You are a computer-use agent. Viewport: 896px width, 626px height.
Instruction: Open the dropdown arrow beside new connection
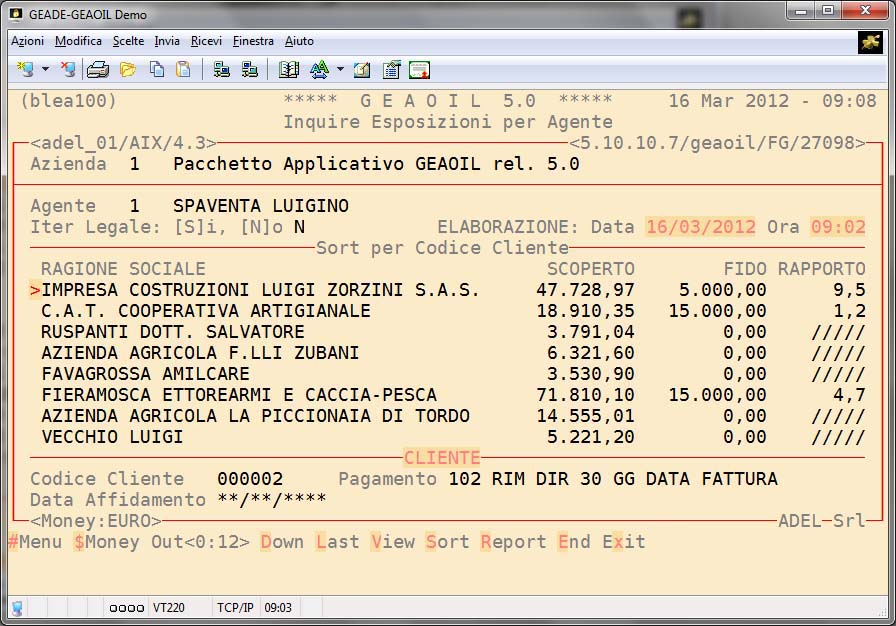click(45, 70)
